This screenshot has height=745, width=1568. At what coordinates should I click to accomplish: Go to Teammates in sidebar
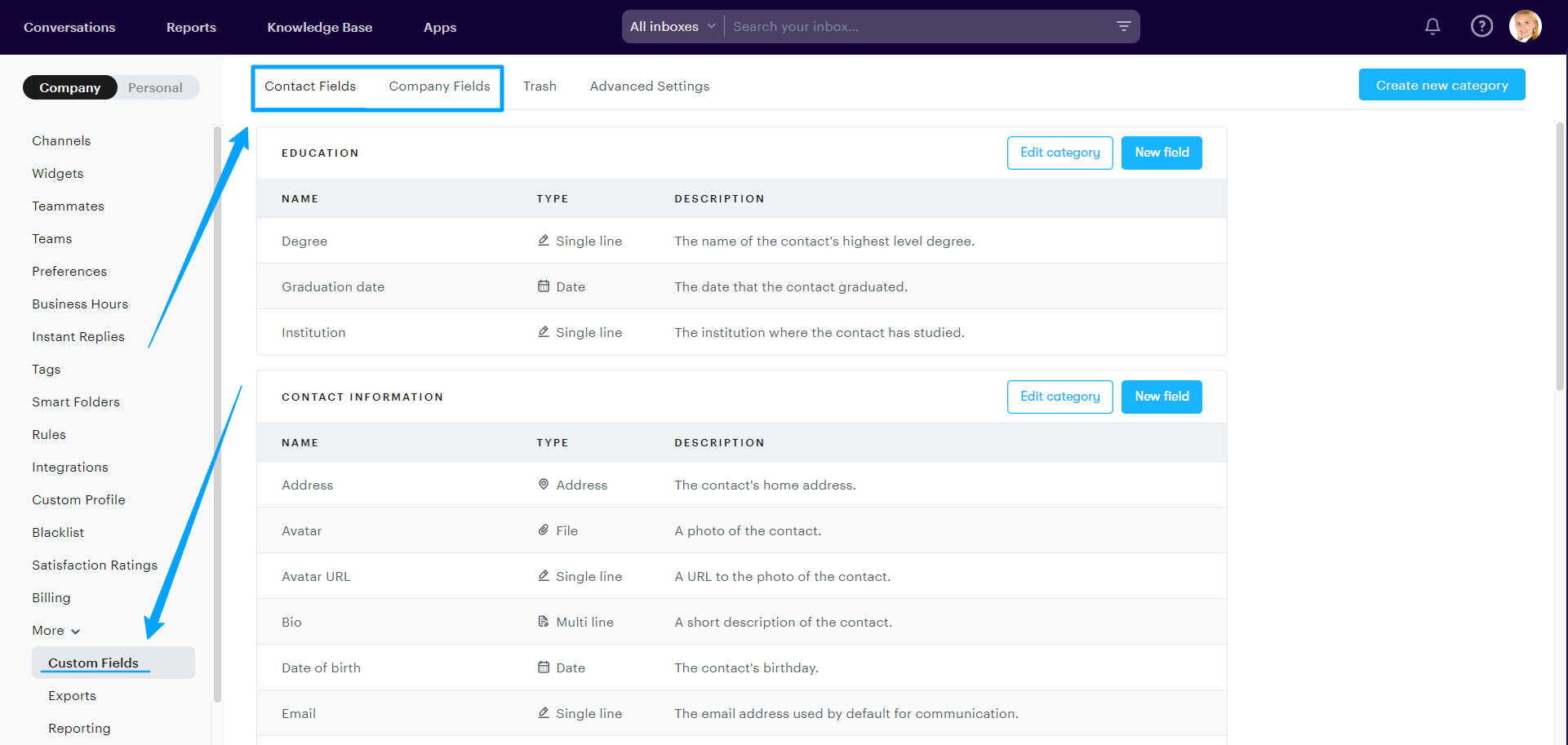pyautogui.click(x=68, y=206)
